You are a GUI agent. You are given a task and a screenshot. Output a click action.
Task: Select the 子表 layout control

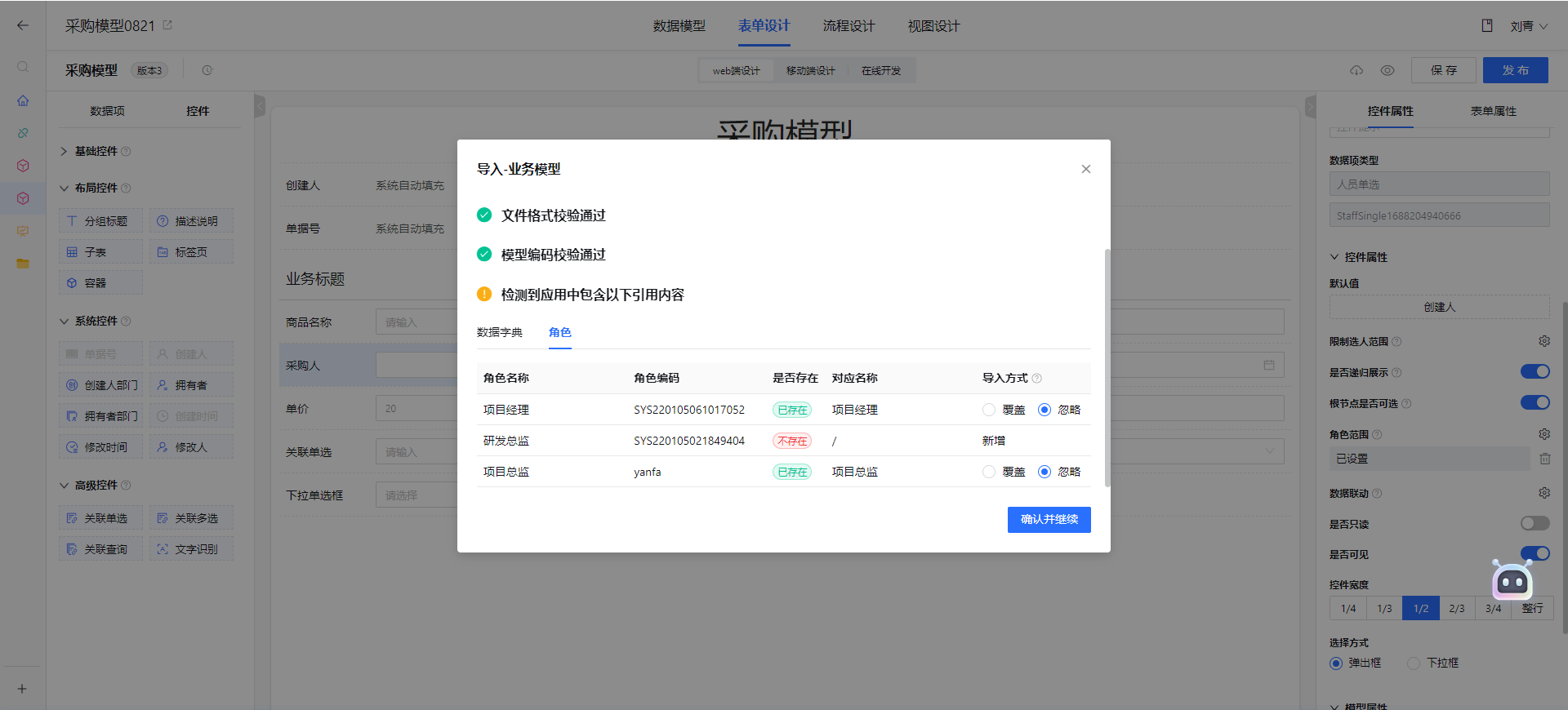pos(100,252)
